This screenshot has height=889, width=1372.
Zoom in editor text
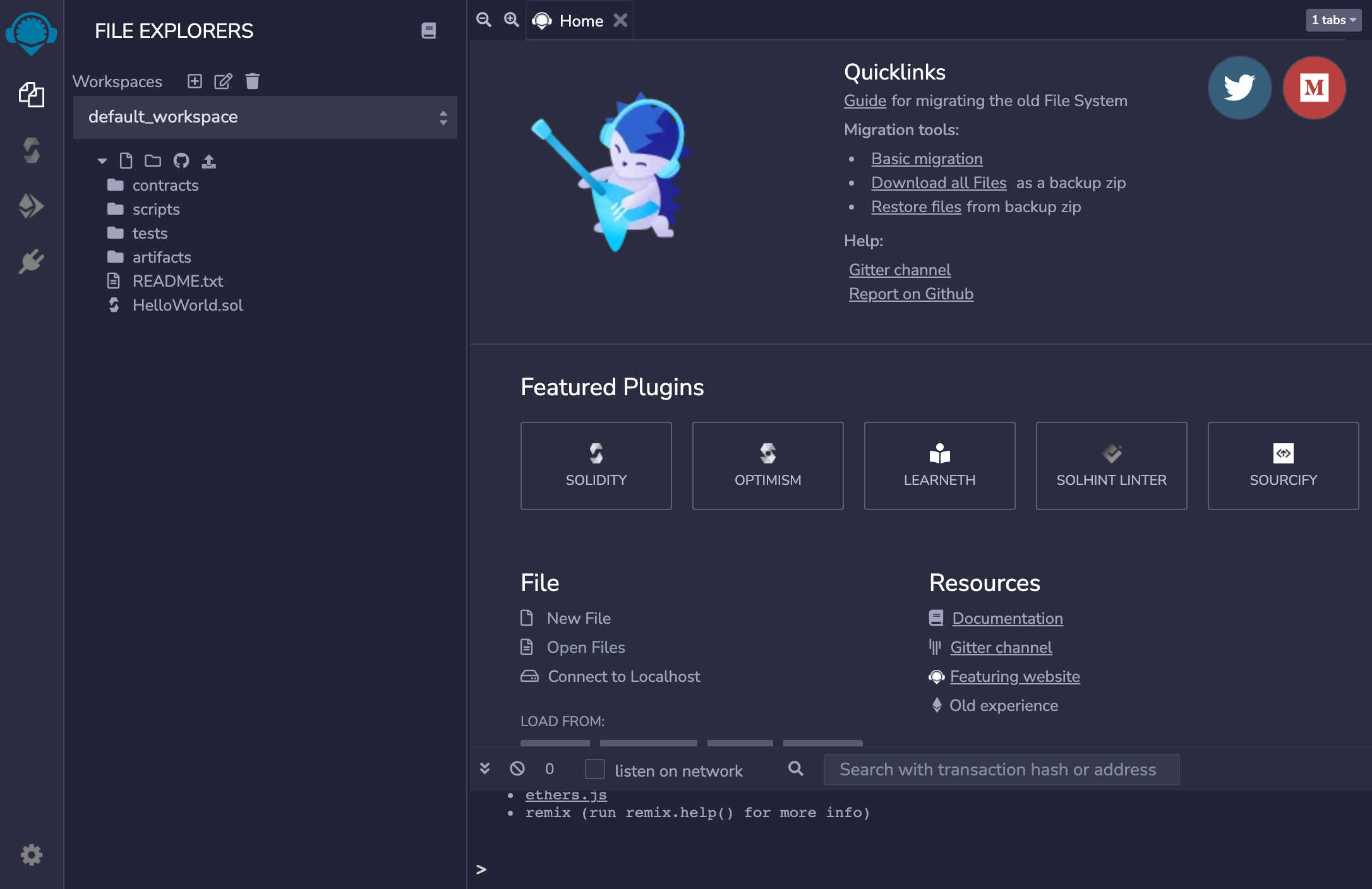pos(511,20)
